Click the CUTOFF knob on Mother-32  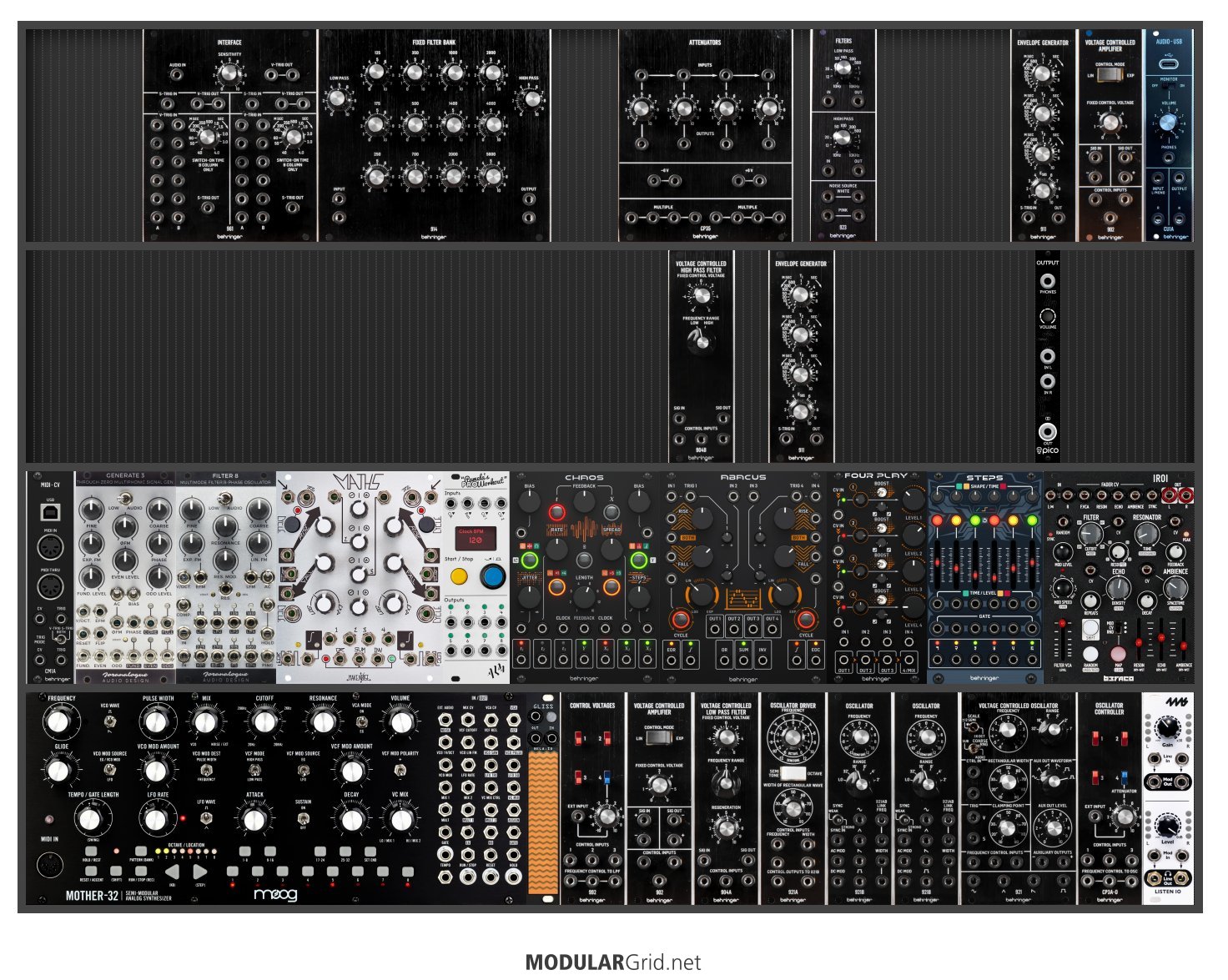click(264, 722)
